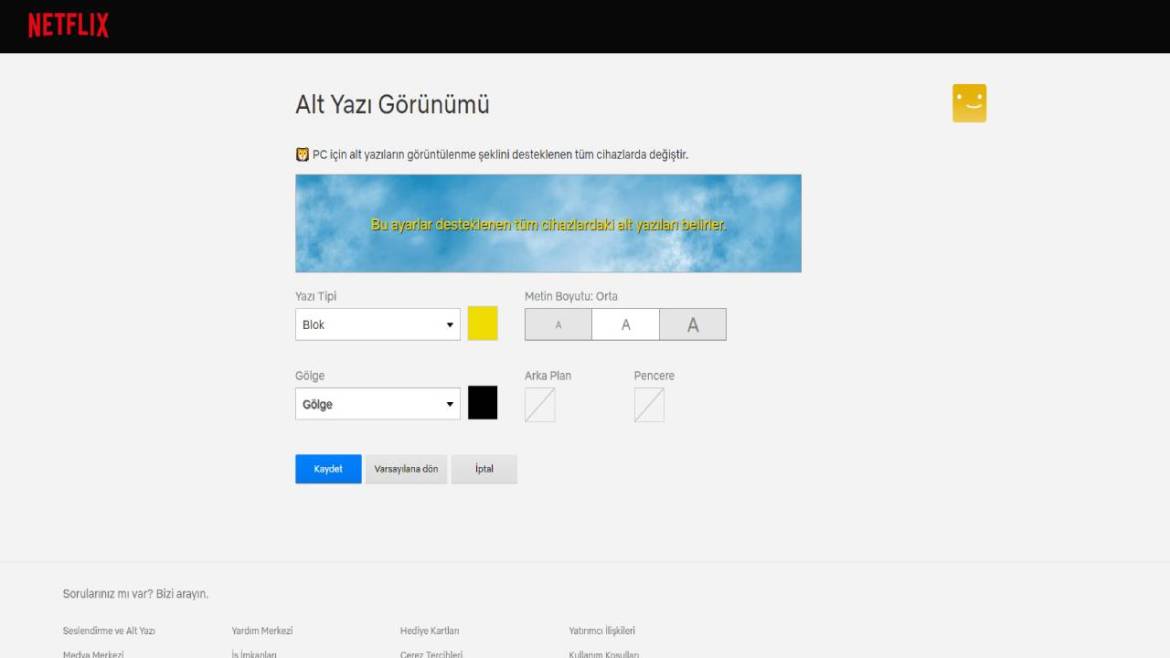Screen dimensions: 1170x658
Task: Open the Yatırımcı İlişkileri link
Action: click(x=601, y=630)
